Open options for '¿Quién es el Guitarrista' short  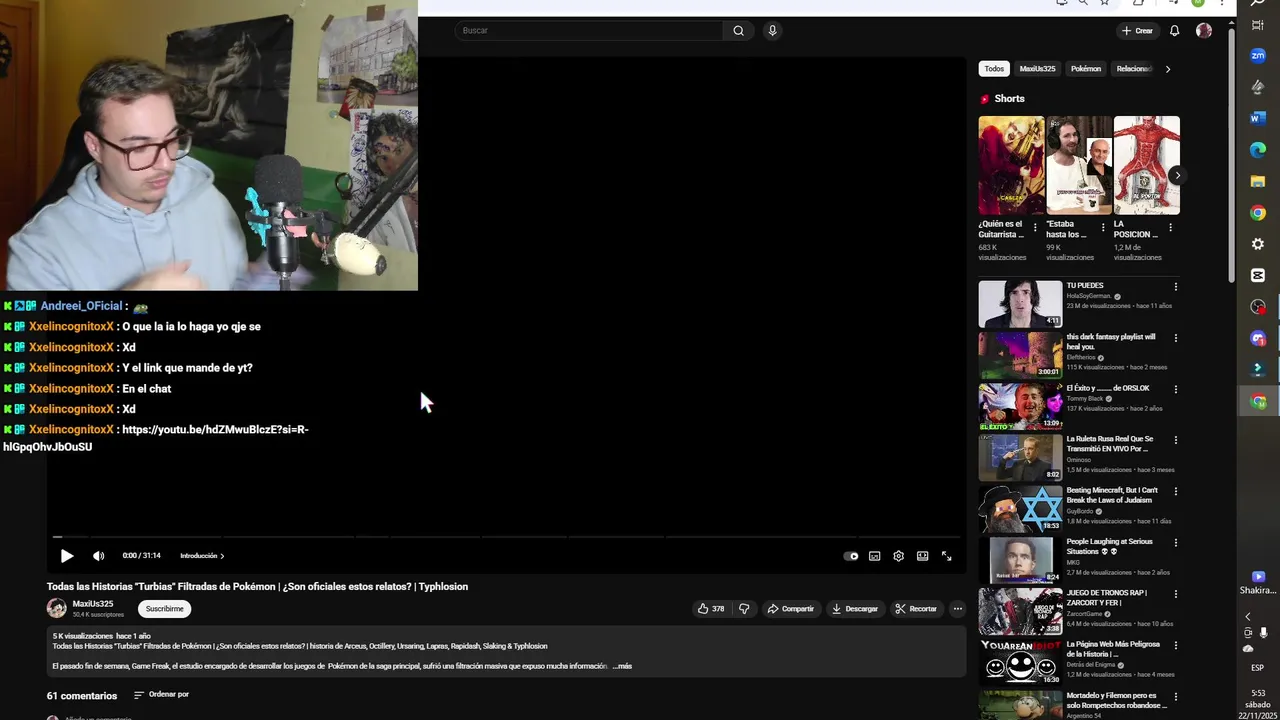tap(1035, 228)
